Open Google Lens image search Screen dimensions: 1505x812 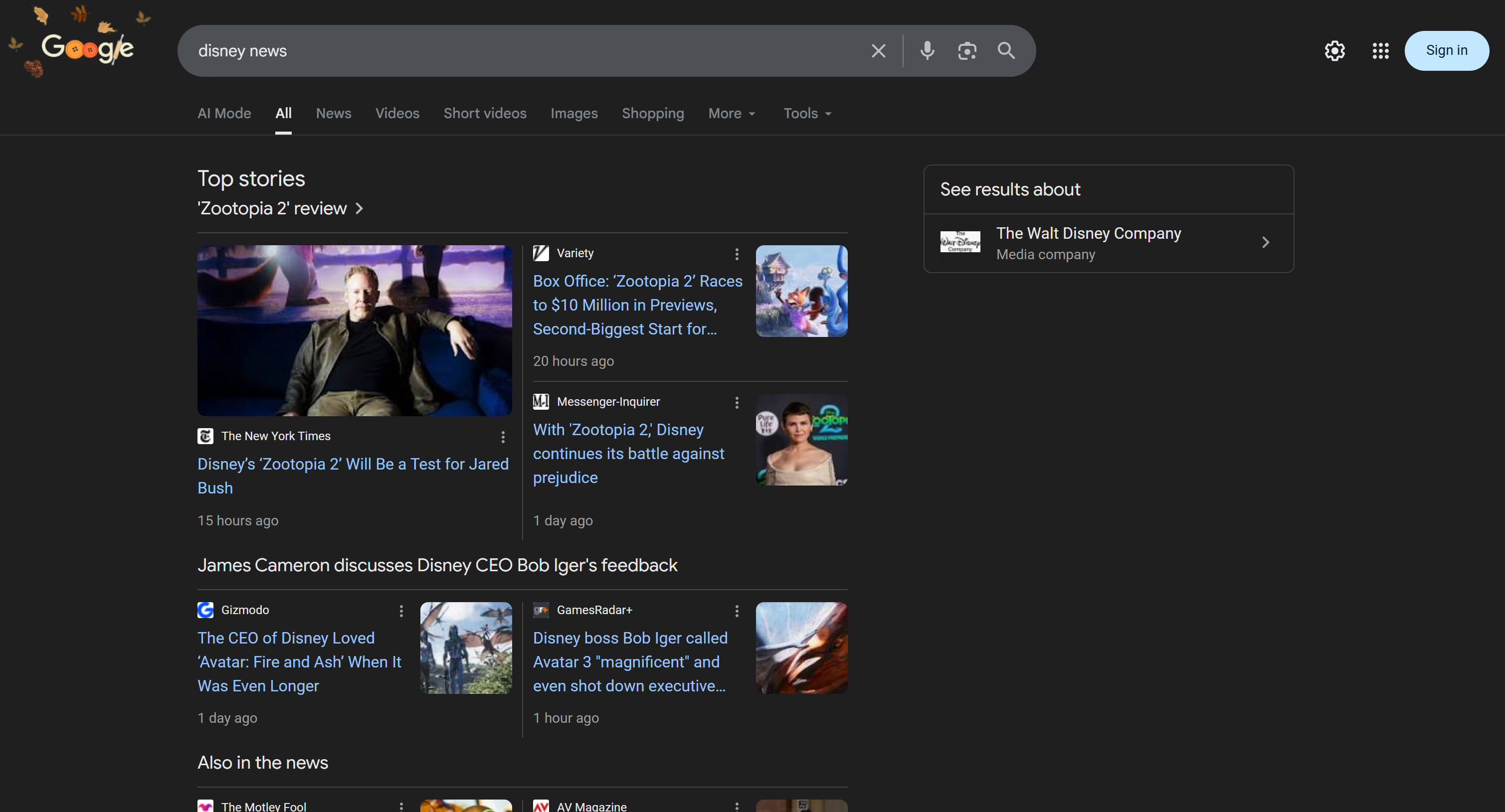967,50
